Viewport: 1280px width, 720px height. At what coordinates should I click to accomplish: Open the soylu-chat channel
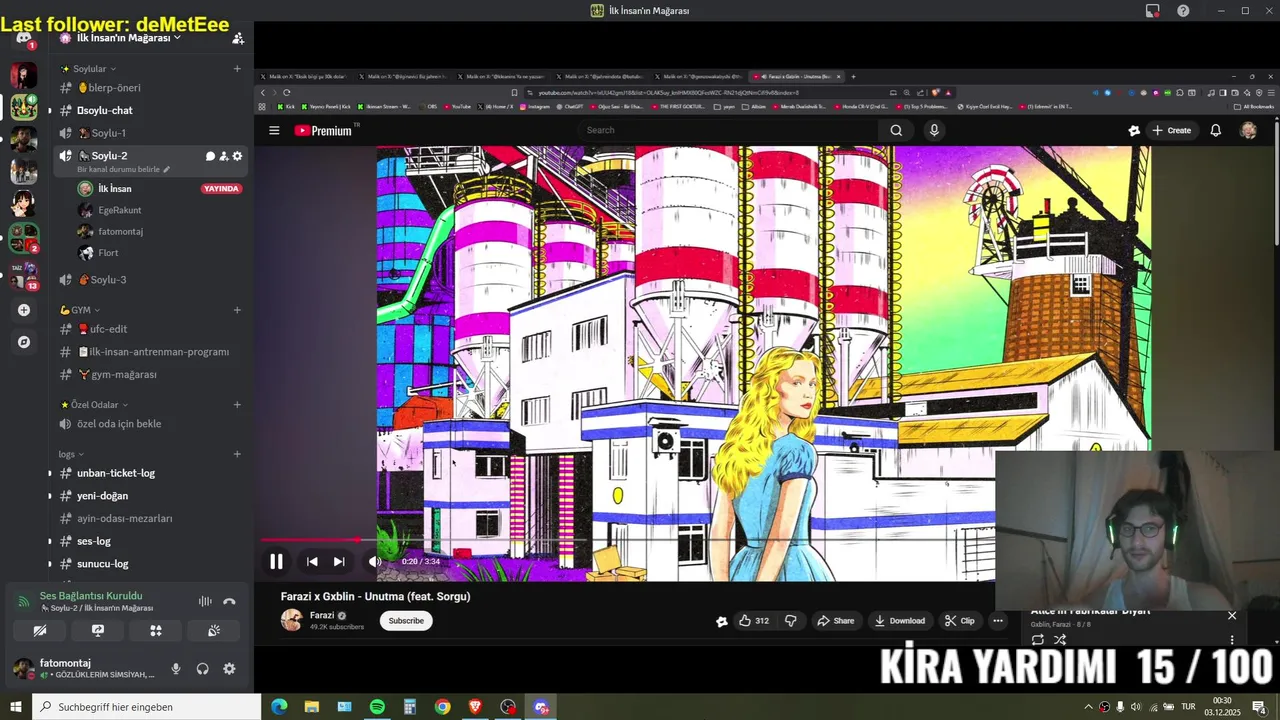coord(150,110)
